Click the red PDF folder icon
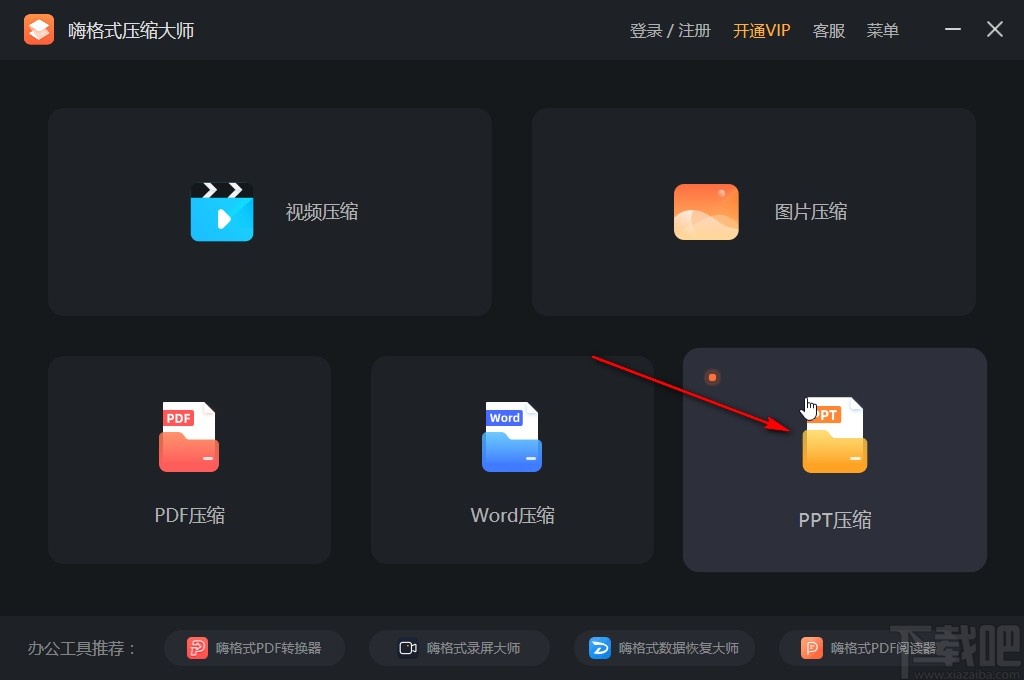The height and width of the screenshot is (680, 1024). tap(189, 437)
